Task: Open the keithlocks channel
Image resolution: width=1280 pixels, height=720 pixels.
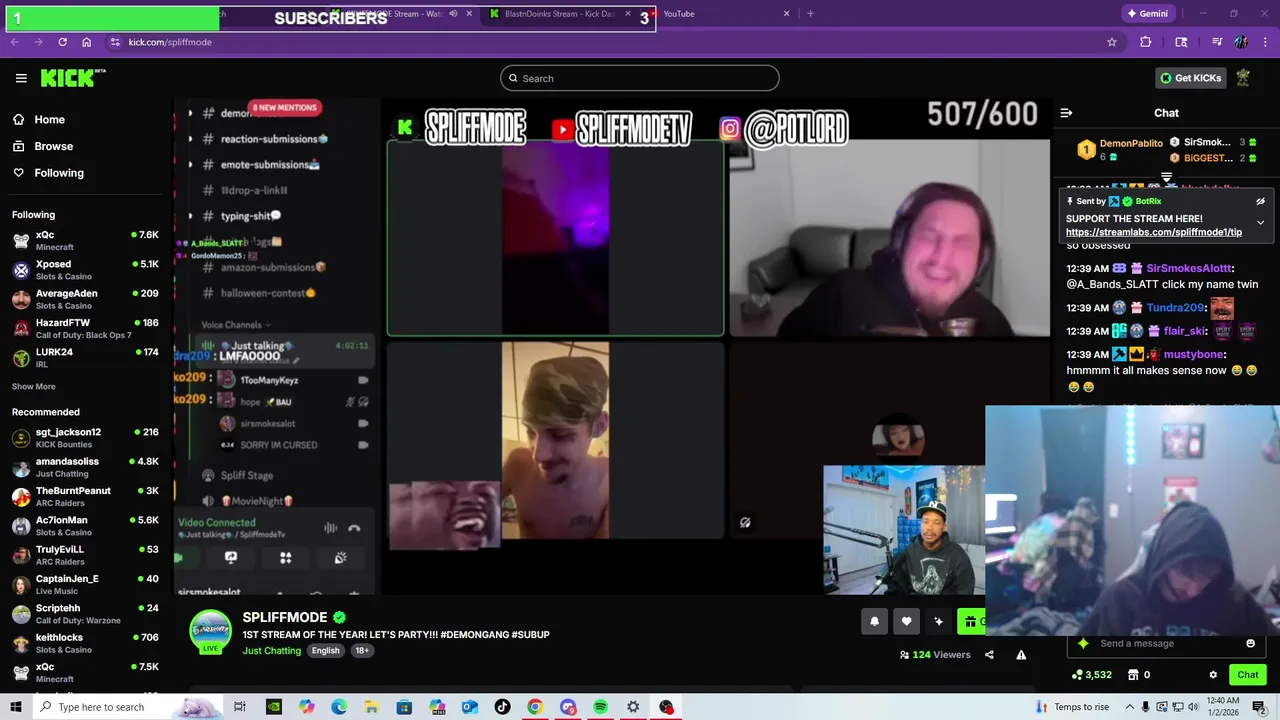Action: point(85,643)
